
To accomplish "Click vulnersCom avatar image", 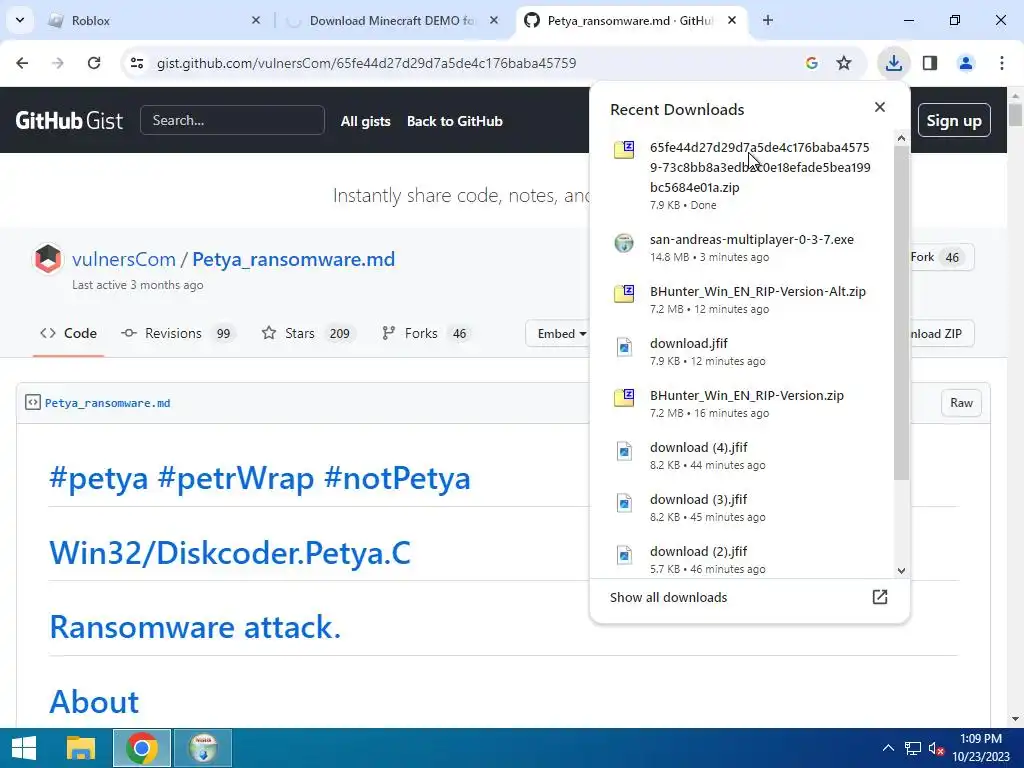I will coord(48,259).
